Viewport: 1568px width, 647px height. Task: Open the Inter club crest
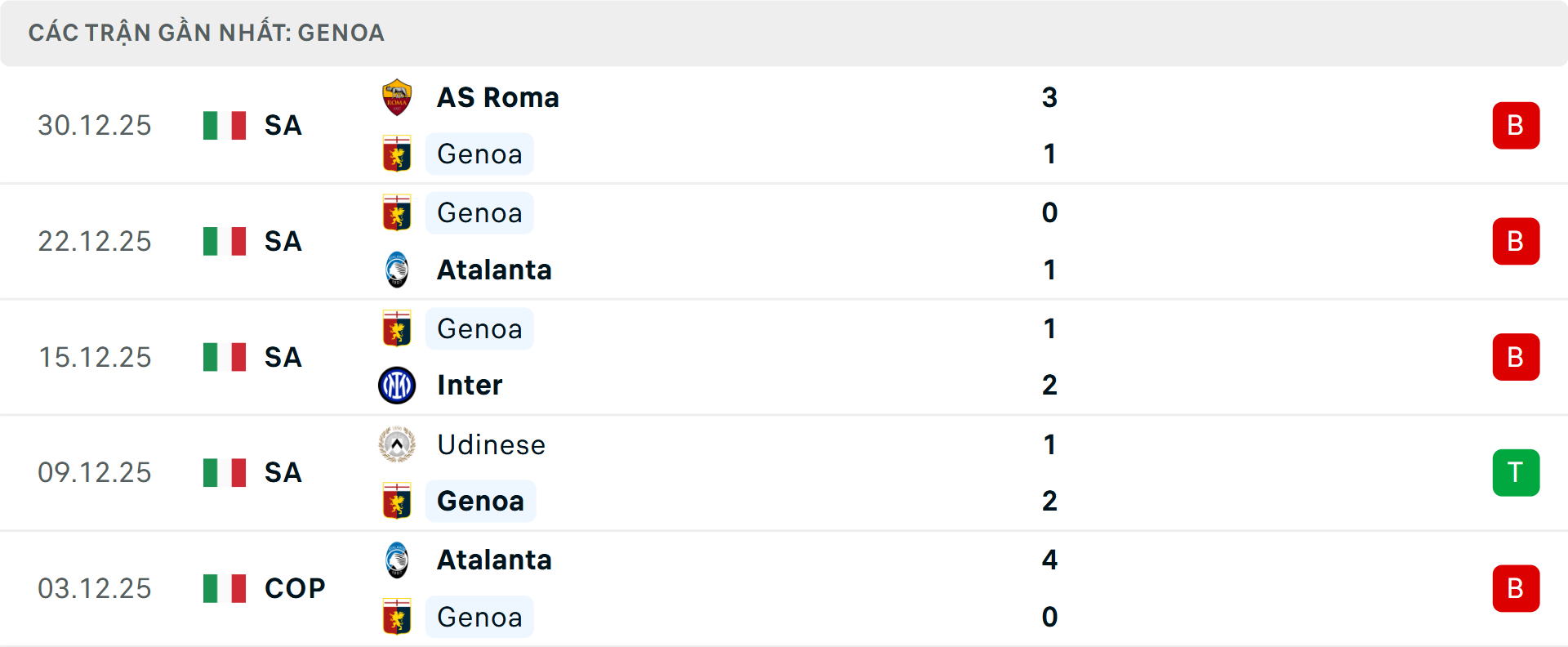click(397, 385)
